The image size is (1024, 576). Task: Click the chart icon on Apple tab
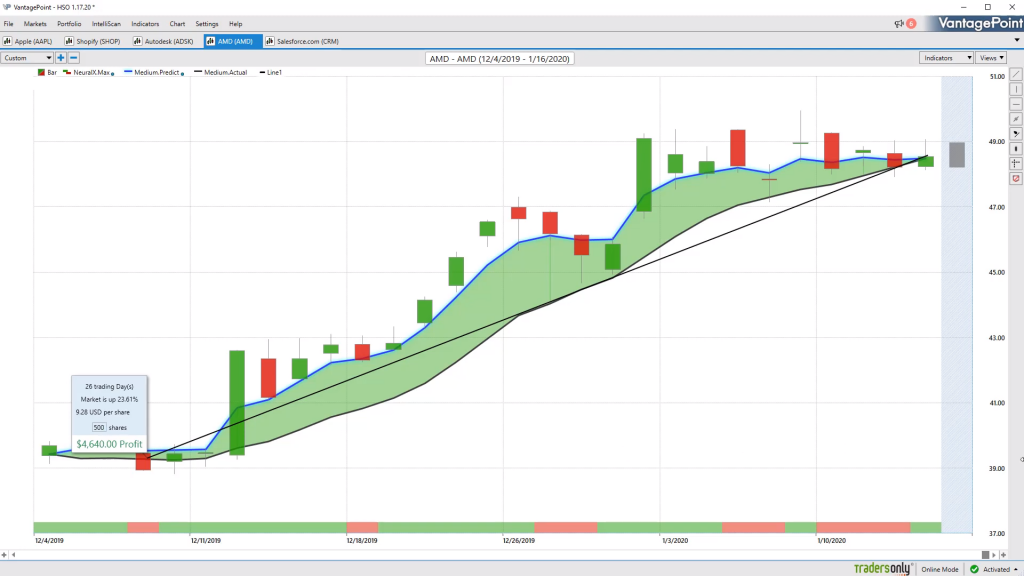click(7, 41)
